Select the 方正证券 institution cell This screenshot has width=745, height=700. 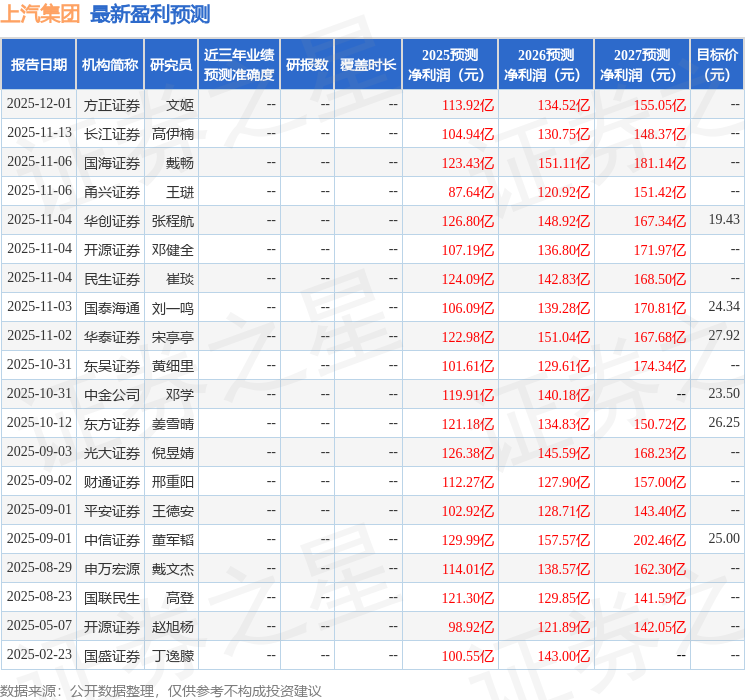[112, 105]
